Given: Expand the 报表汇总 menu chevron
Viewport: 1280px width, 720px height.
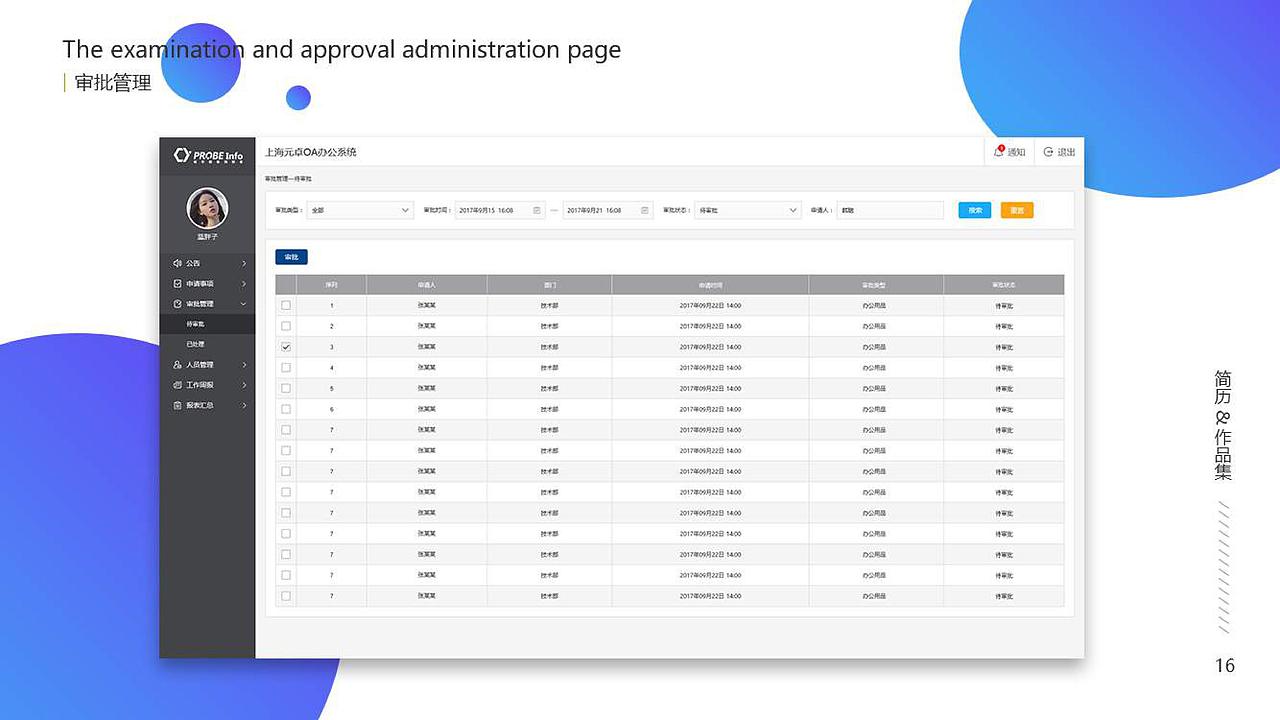Looking at the screenshot, I should coord(244,405).
